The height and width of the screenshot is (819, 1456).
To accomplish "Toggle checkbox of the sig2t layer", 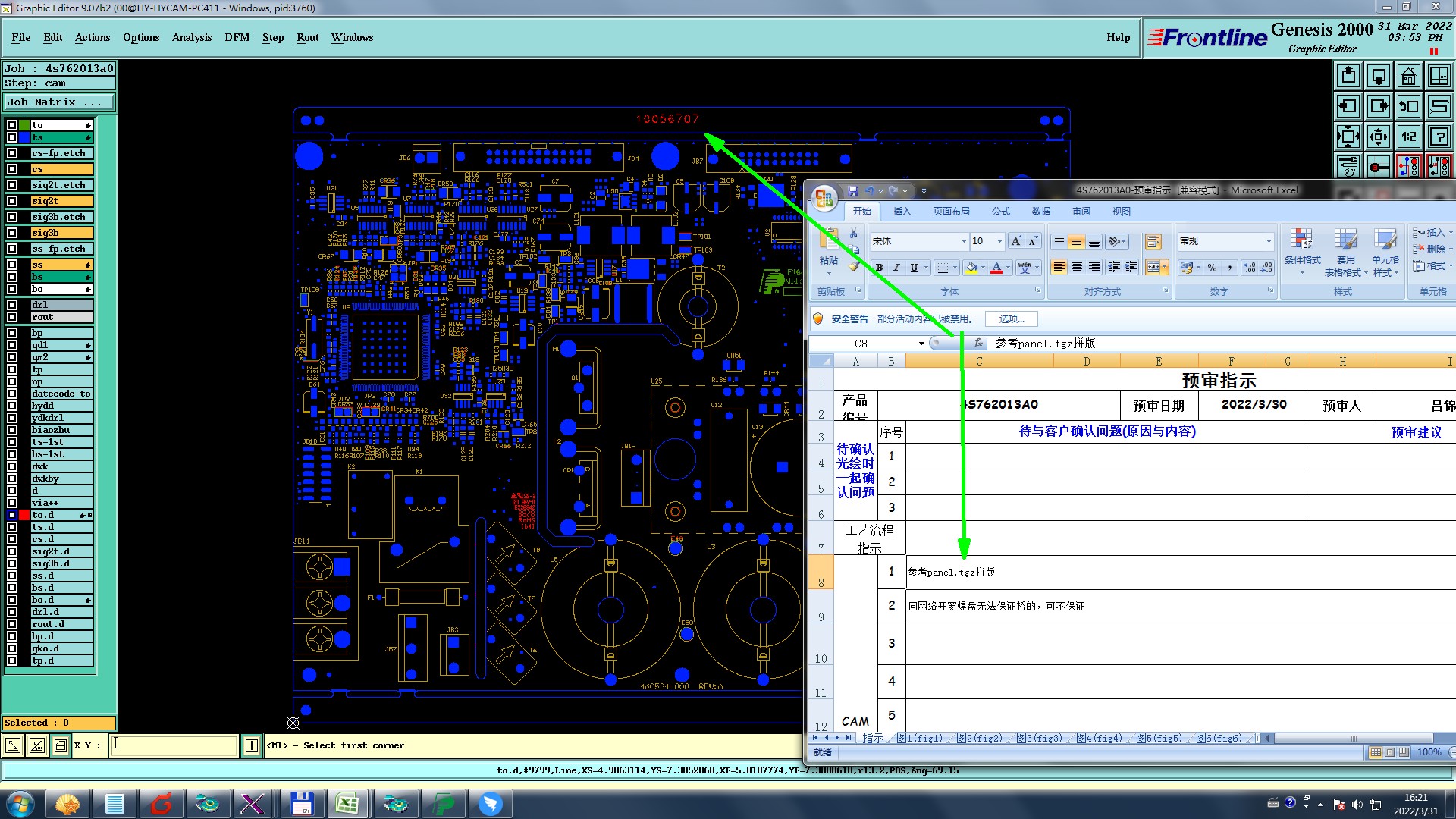I will click(12, 201).
